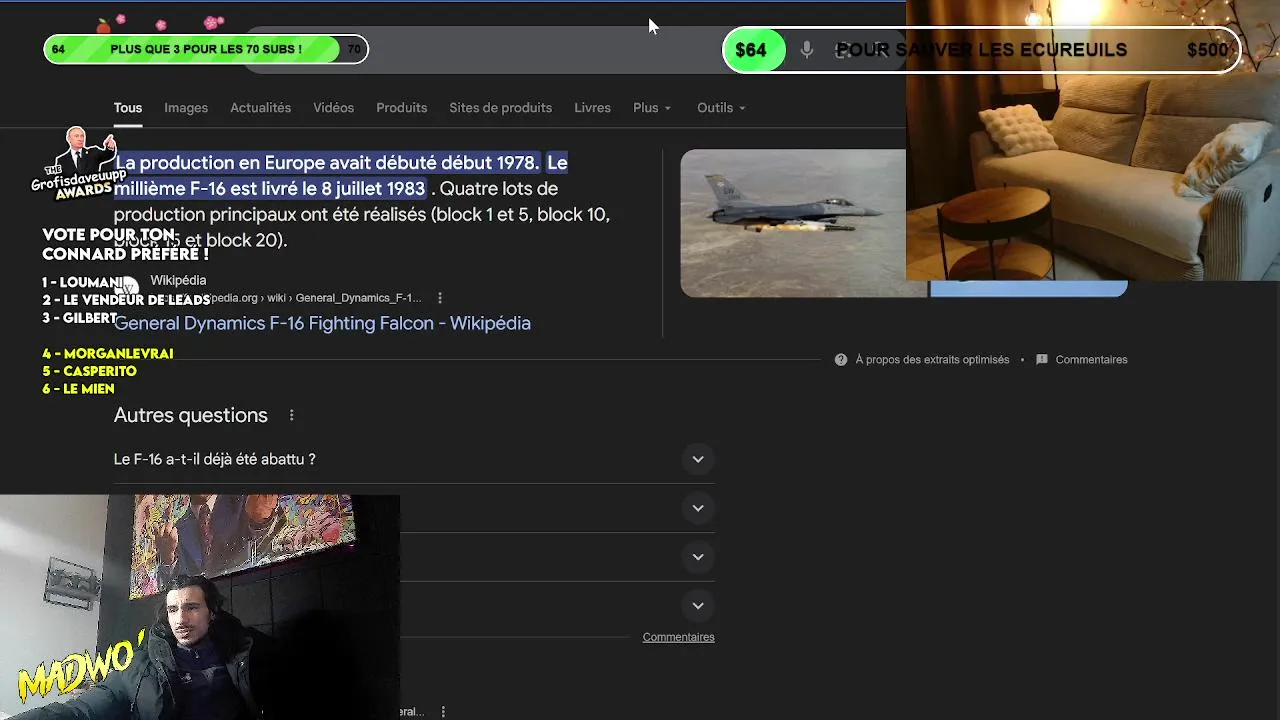Image resolution: width=1280 pixels, height=720 pixels.
Task: Click feedback icon next to Commentaires
Action: coord(1042,360)
